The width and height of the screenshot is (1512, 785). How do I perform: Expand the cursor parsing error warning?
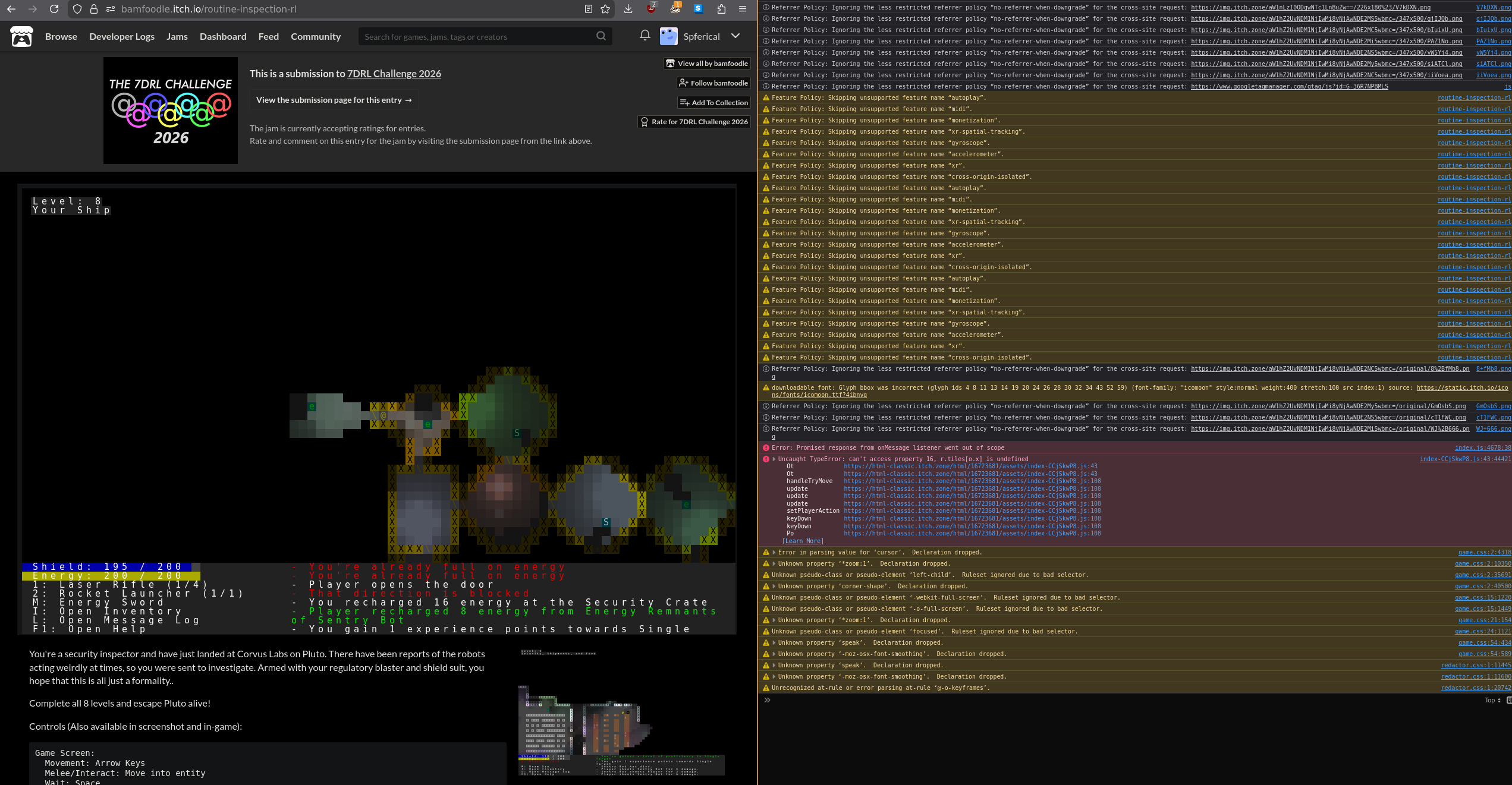(774, 553)
